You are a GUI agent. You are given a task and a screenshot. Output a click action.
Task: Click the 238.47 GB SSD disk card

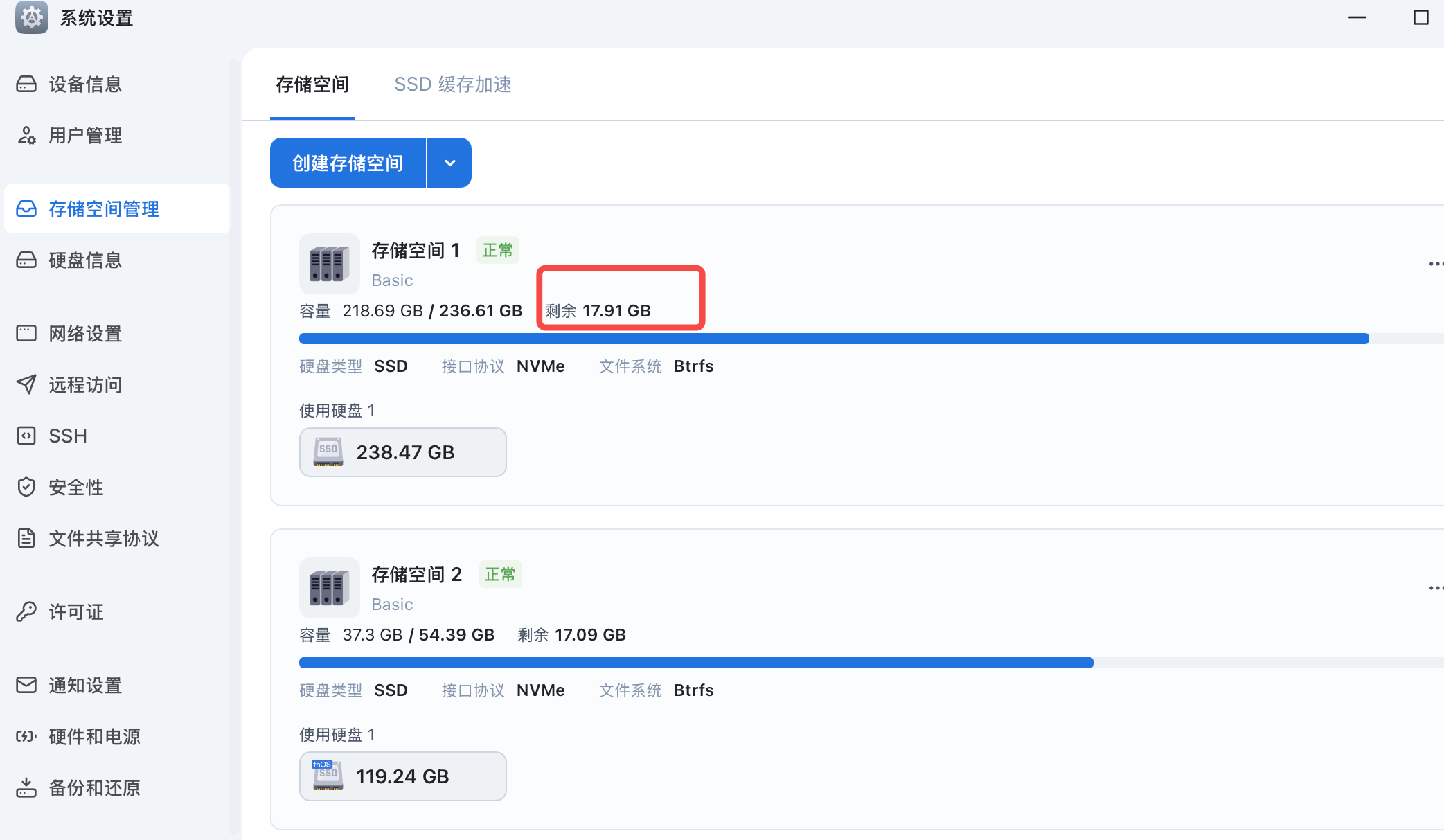coord(402,452)
